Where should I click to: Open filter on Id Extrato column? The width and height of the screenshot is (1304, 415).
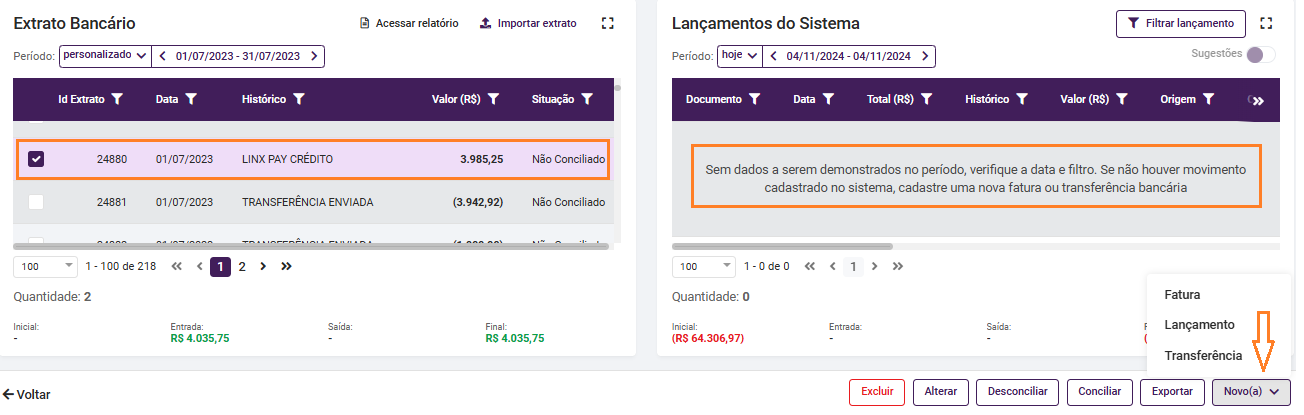[x=118, y=99]
